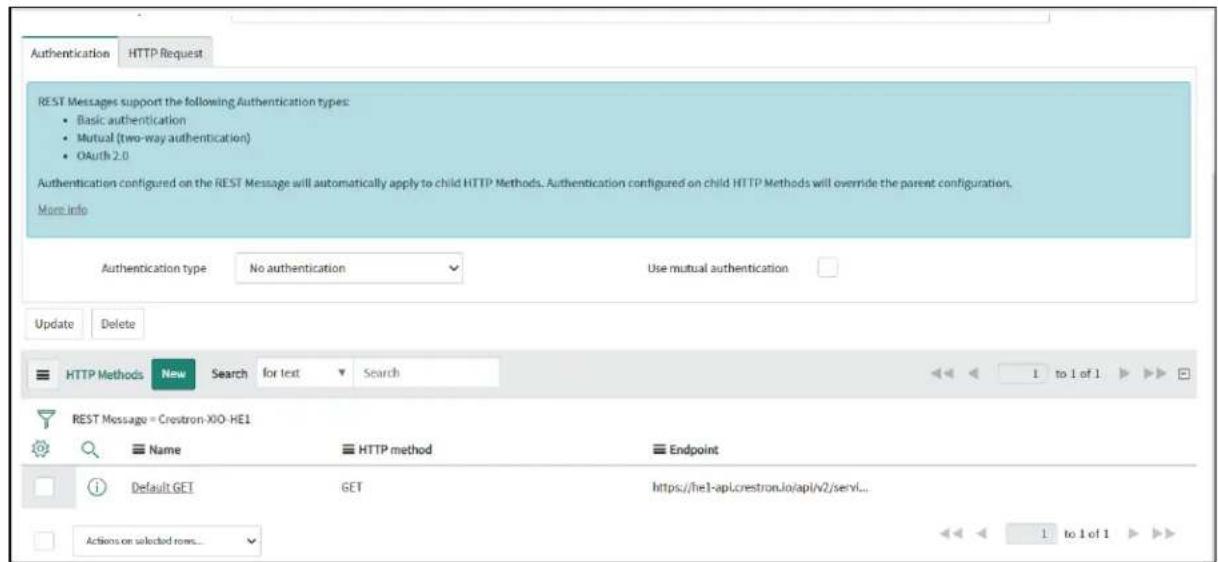This screenshot has height=562, width=1218.
Task: Collapse the HTTP Methods related list
Action: tap(1184, 373)
